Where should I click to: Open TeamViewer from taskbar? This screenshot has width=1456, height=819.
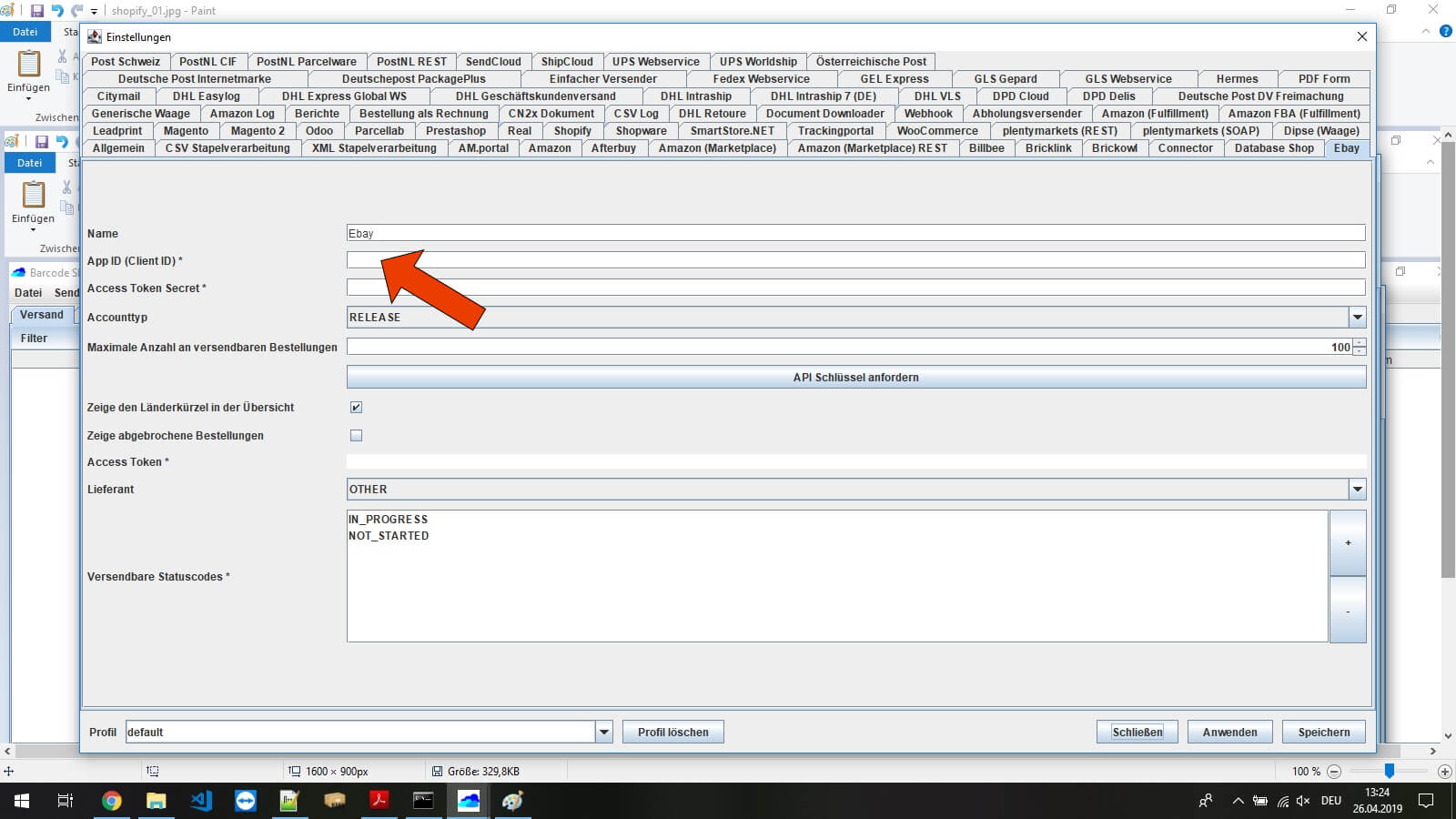tap(246, 801)
